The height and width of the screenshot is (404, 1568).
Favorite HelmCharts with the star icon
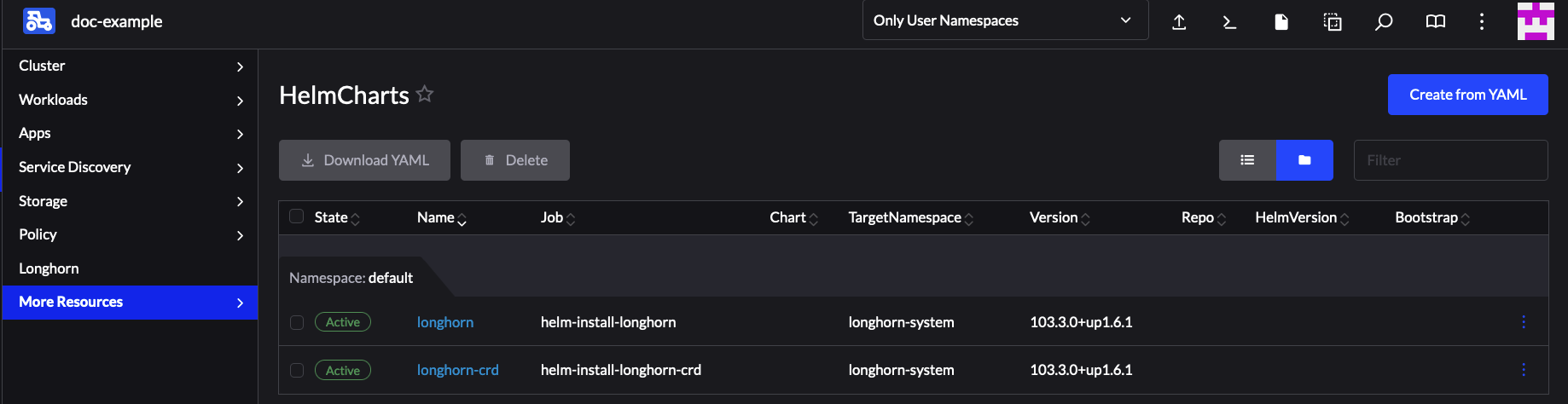pyautogui.click(x=425, y=95)
